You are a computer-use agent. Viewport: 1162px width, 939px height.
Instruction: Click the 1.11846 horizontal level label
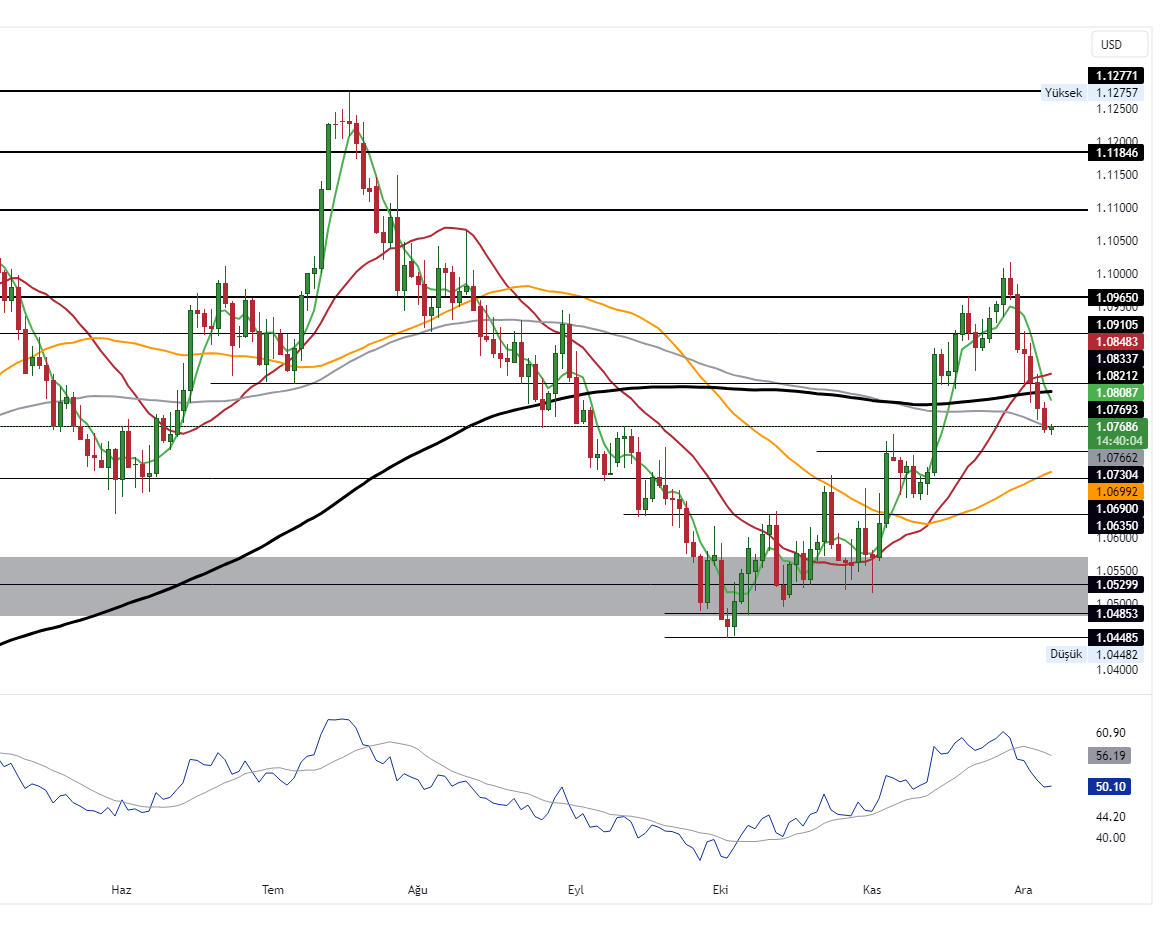1117,152
